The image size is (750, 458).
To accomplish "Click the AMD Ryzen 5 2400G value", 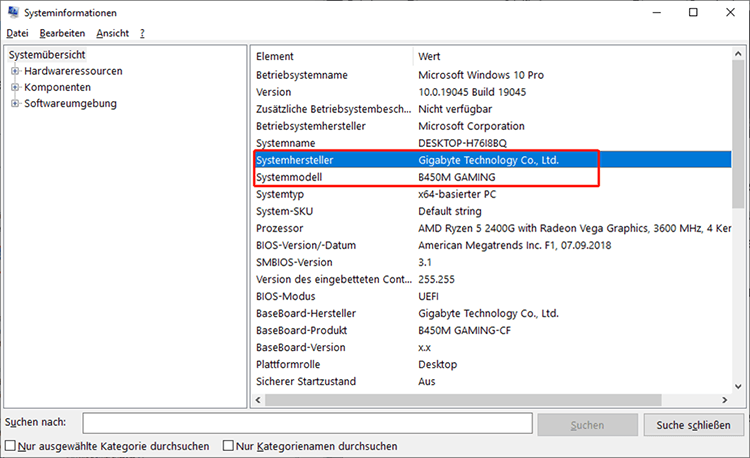I will [574, 228].
